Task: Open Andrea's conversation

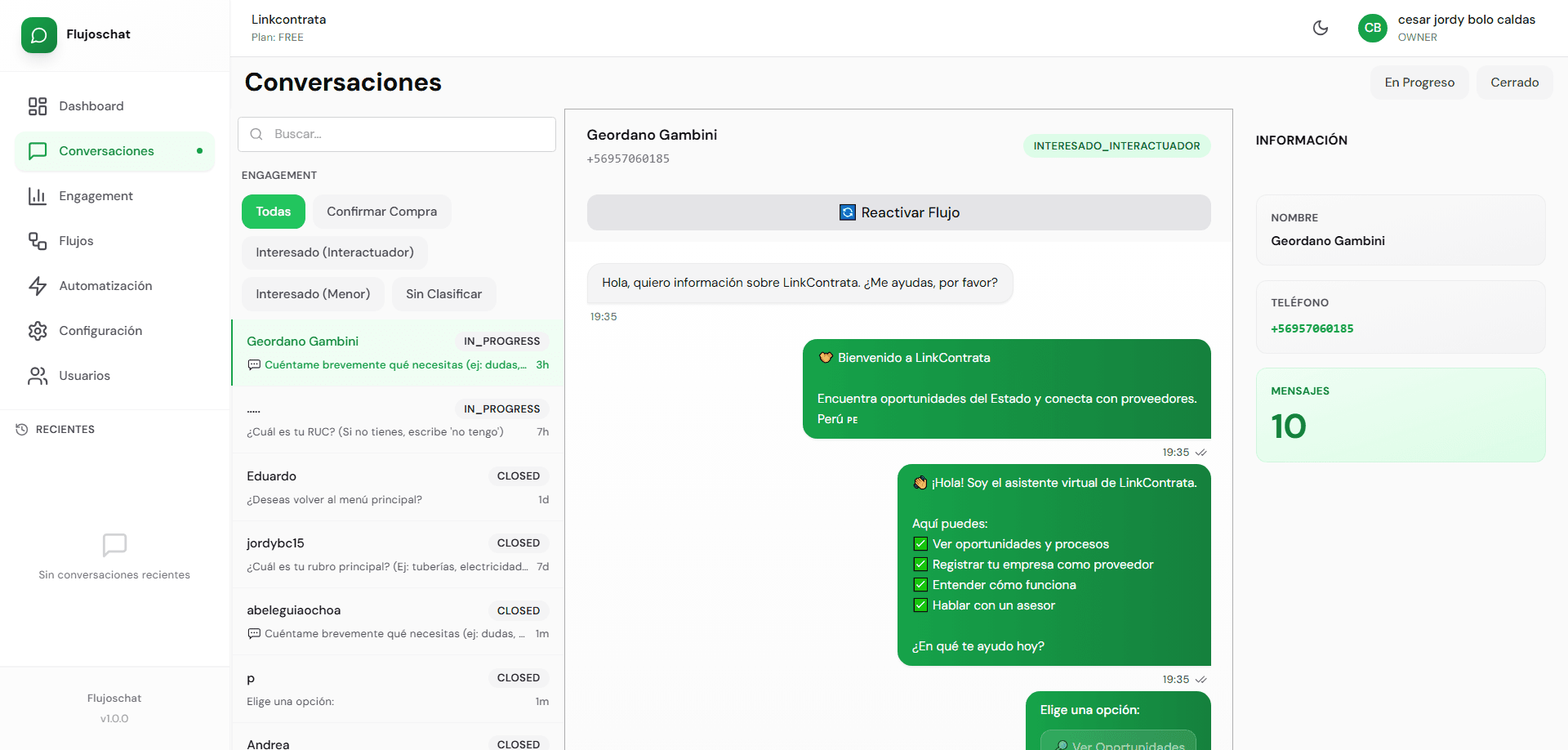Action: 398,738
